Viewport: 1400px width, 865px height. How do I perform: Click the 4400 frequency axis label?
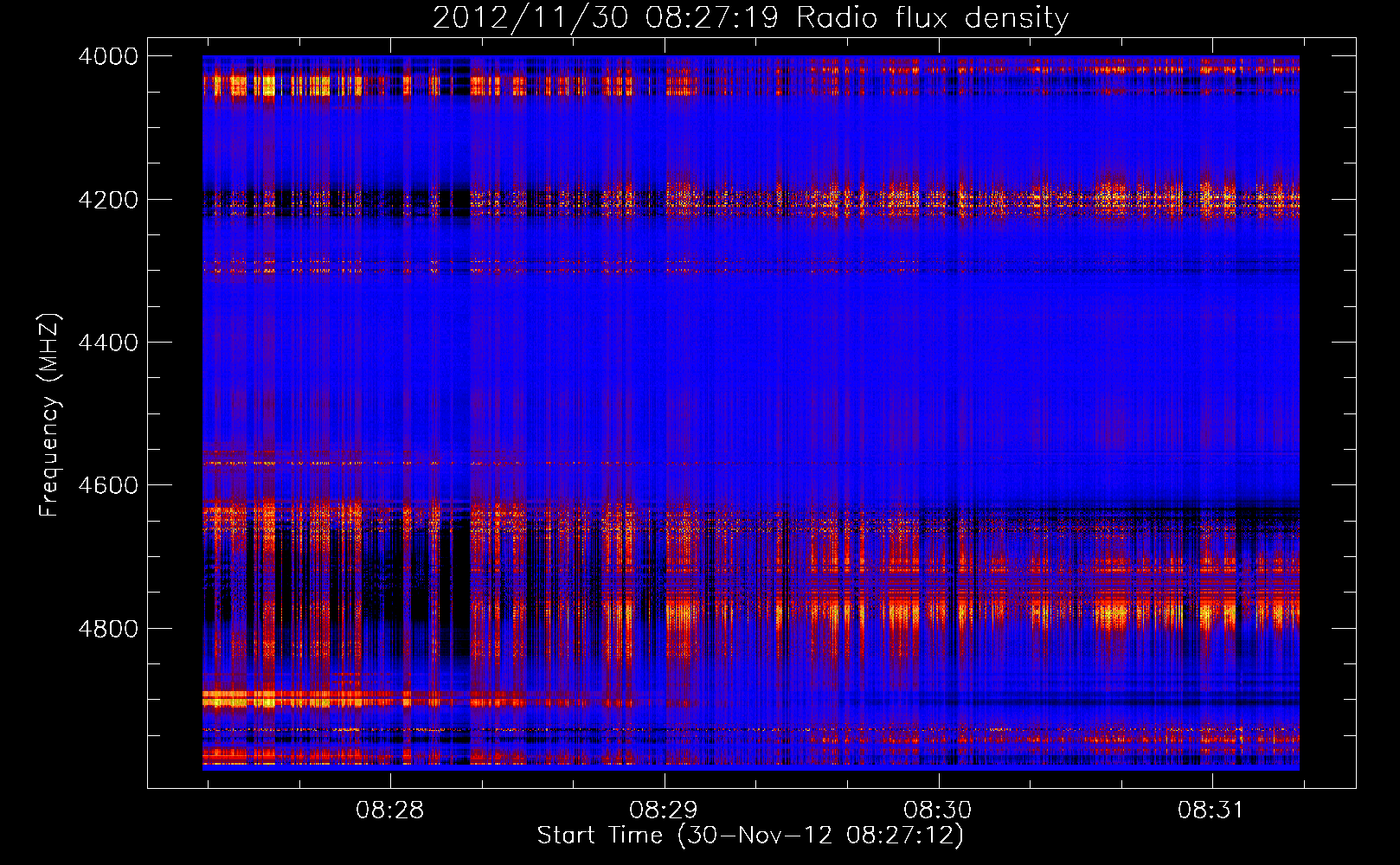click(x=108, y=343)
